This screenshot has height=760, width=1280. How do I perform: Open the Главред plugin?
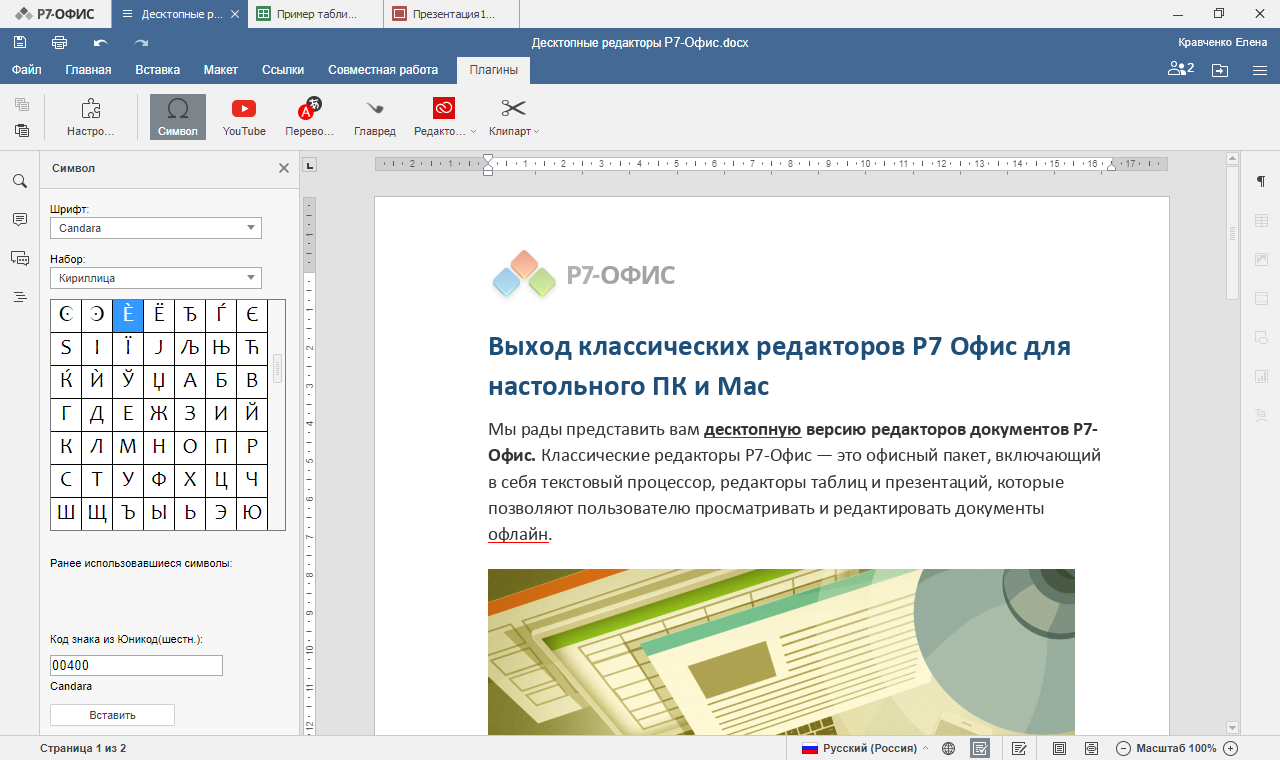374,117
